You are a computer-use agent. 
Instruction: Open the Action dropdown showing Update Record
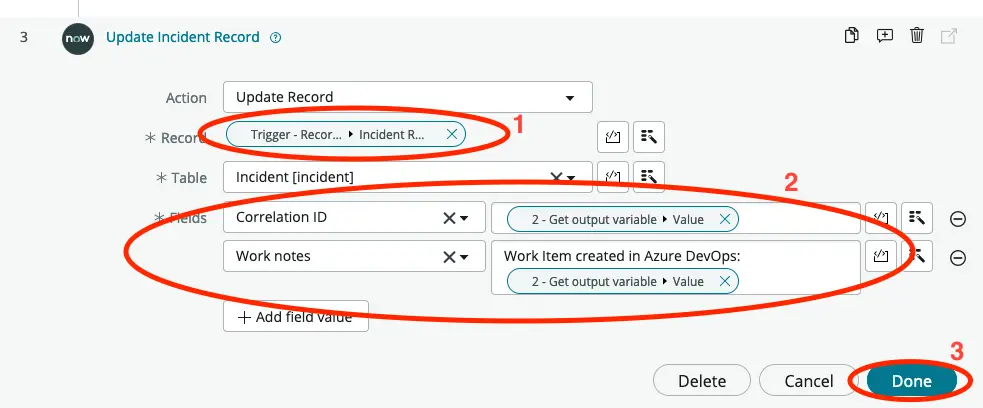(407, 97)
